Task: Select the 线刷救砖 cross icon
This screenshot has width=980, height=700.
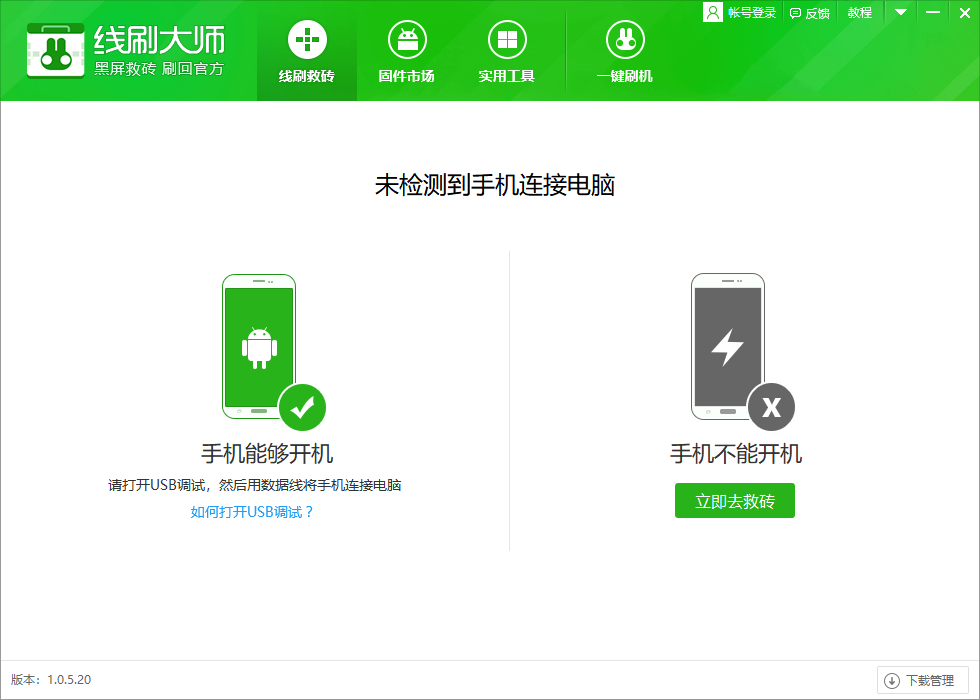Action: pos(306,40)
